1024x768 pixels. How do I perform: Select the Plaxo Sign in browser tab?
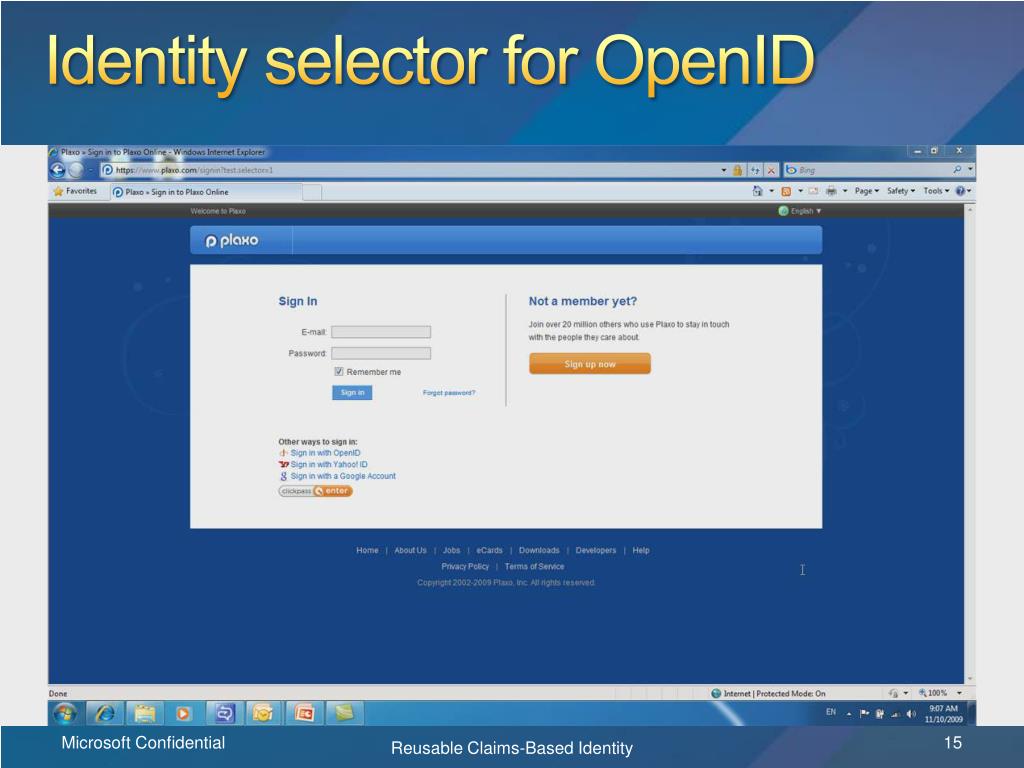[206, 192]
